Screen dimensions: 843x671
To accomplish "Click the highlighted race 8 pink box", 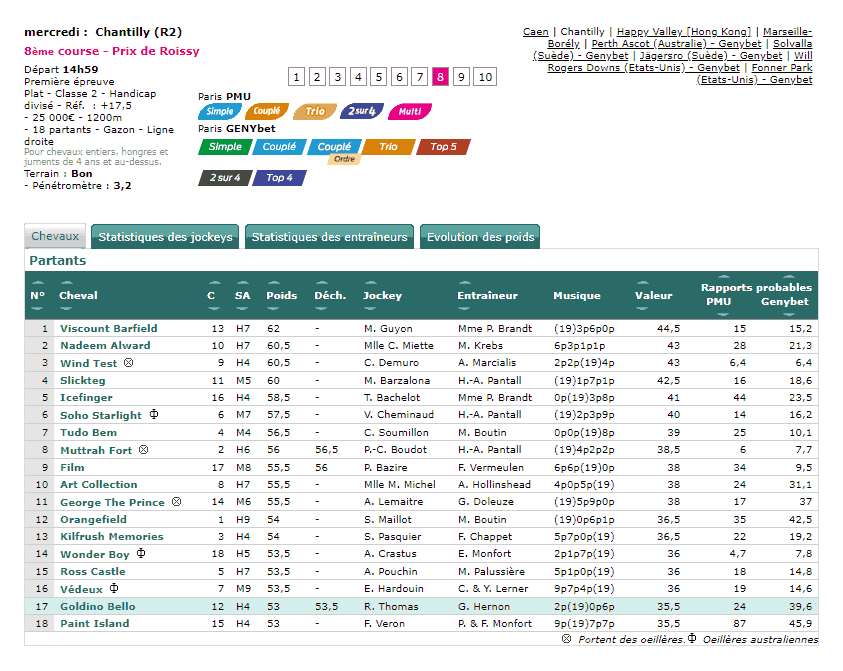I will [440, 77].
